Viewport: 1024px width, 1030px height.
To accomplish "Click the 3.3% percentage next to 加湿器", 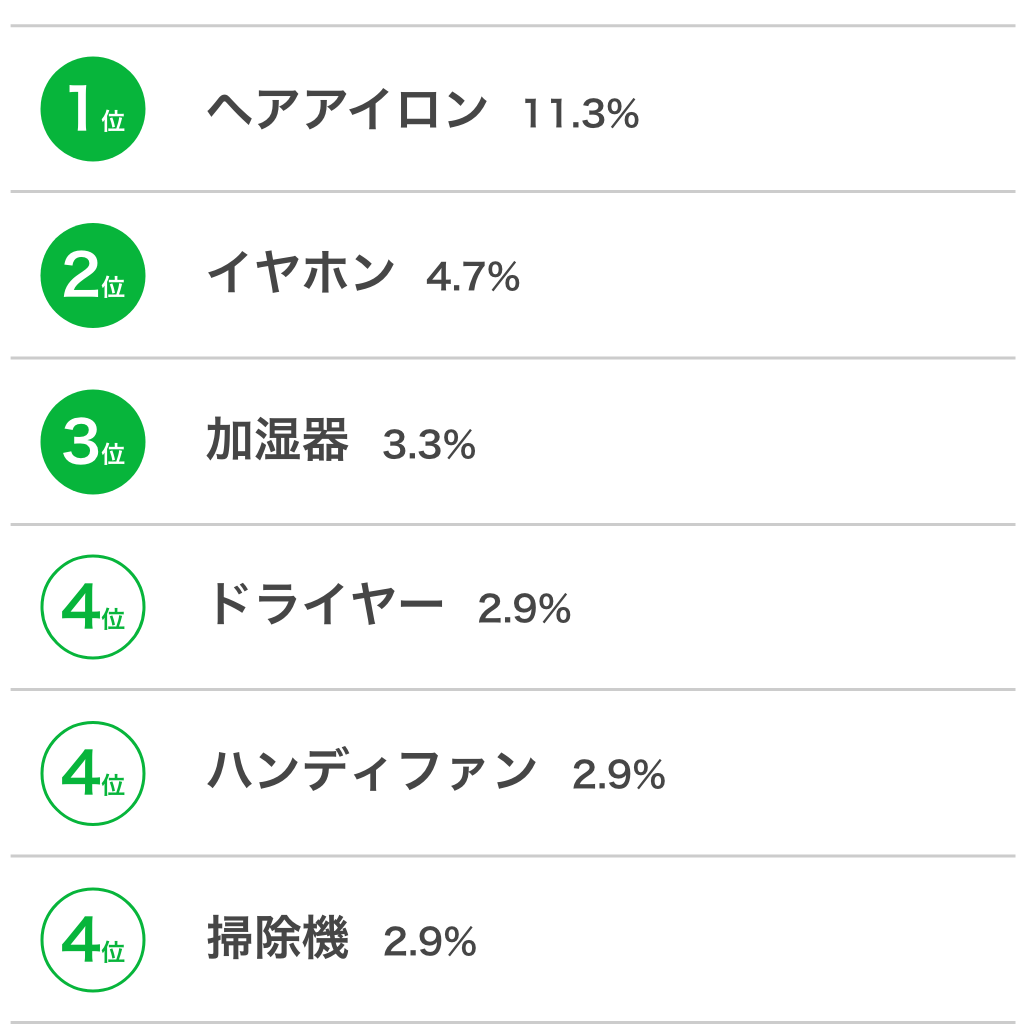I will click(x=429, y=445).
